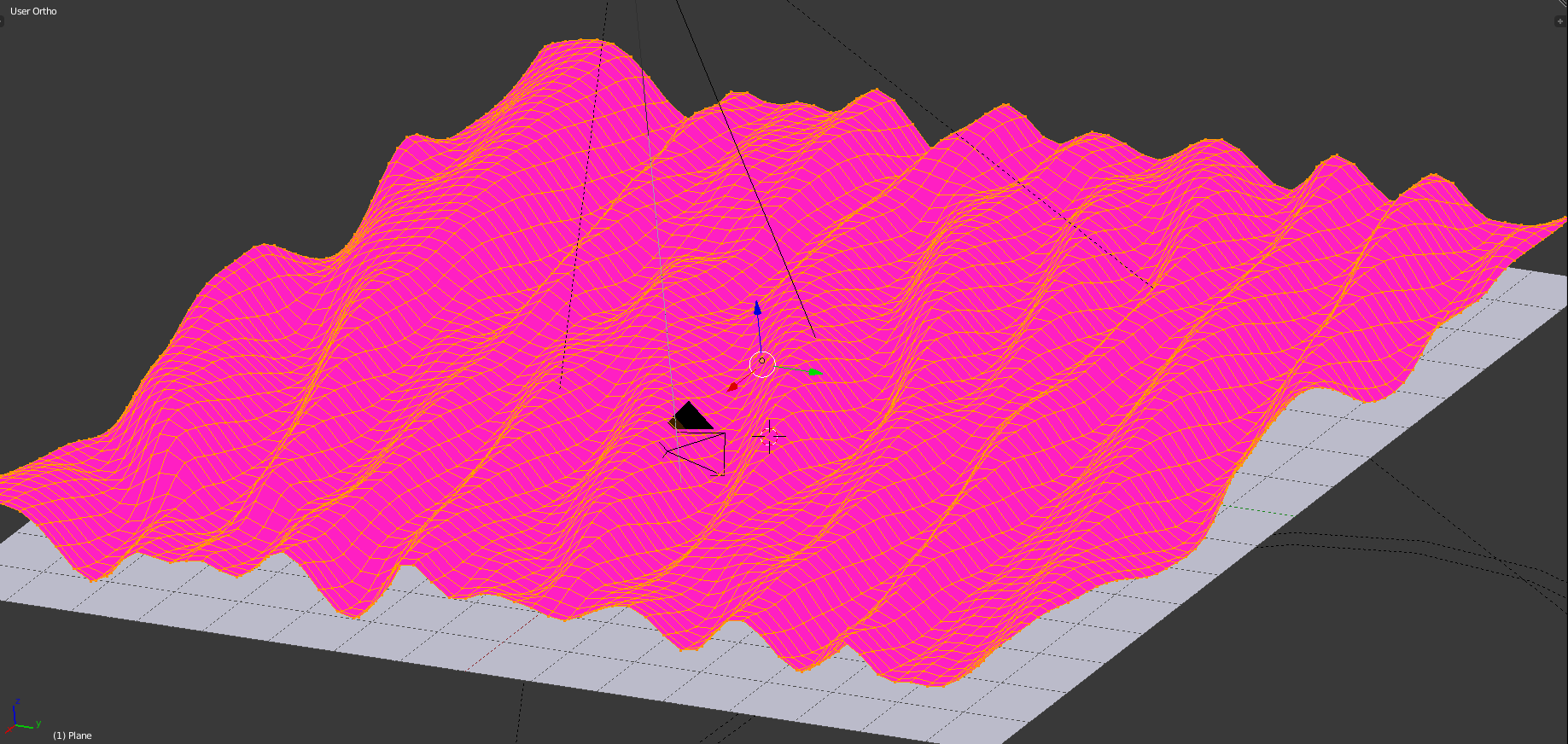Click the hatched area-split corner widget
The width and height of the screenshot is (1568, 744).
(1563, 4)
